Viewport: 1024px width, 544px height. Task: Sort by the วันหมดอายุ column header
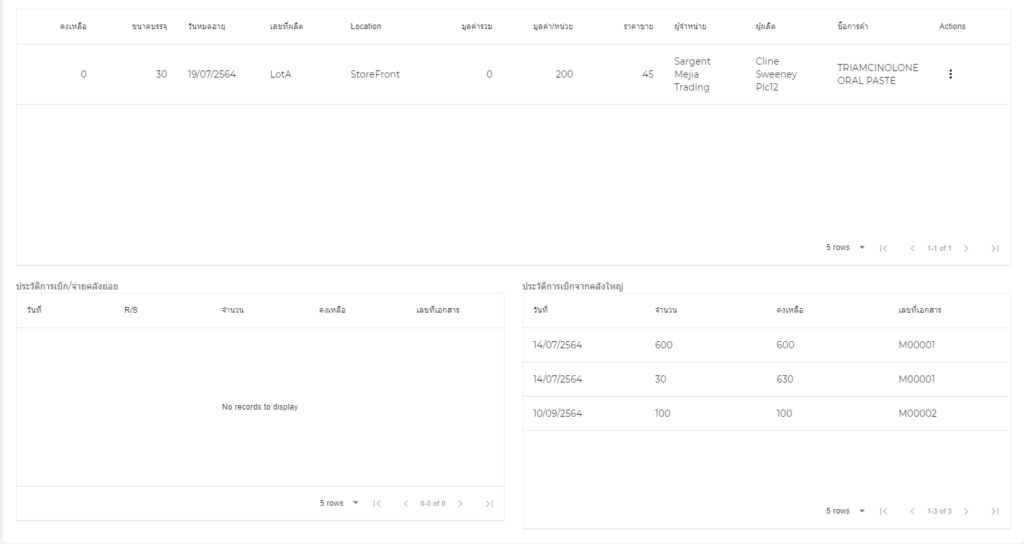click(206, 26)
